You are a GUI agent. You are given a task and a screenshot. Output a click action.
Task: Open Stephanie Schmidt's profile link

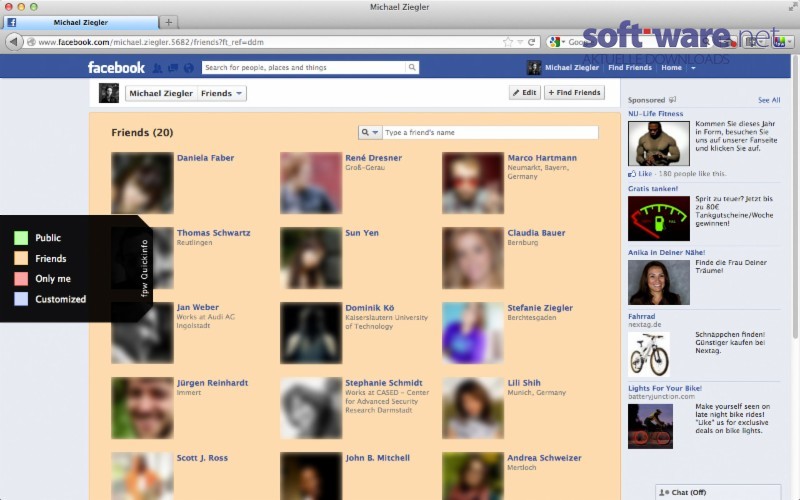[x=384, y=383]
